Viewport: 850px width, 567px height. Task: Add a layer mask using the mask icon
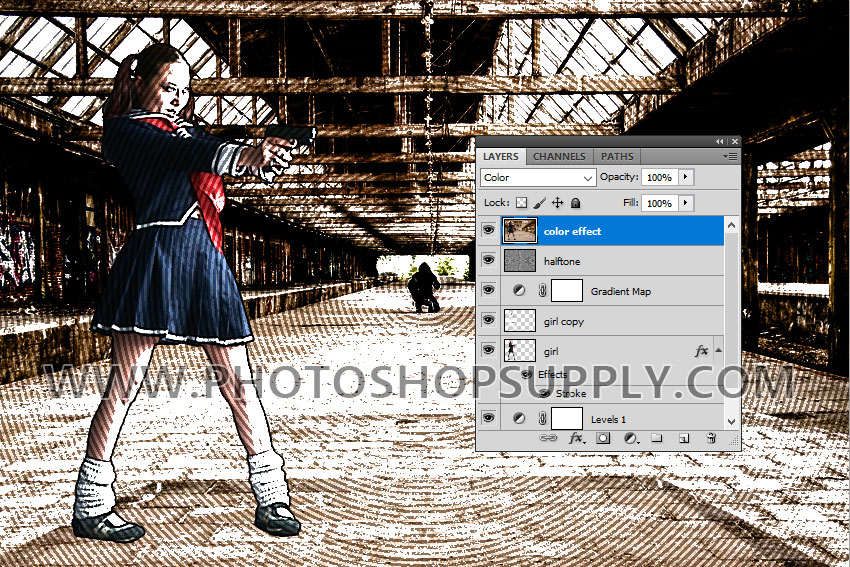pos(603,438)
